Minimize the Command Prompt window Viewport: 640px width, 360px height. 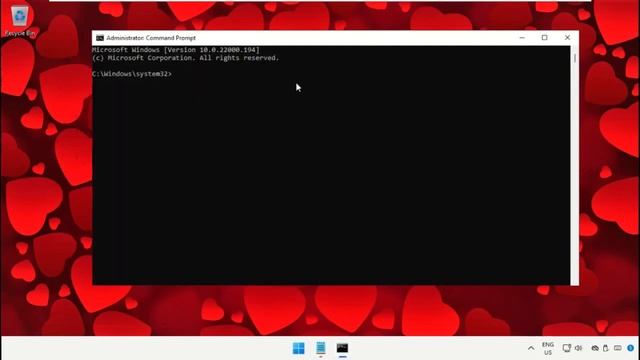[x=522, y=38]
